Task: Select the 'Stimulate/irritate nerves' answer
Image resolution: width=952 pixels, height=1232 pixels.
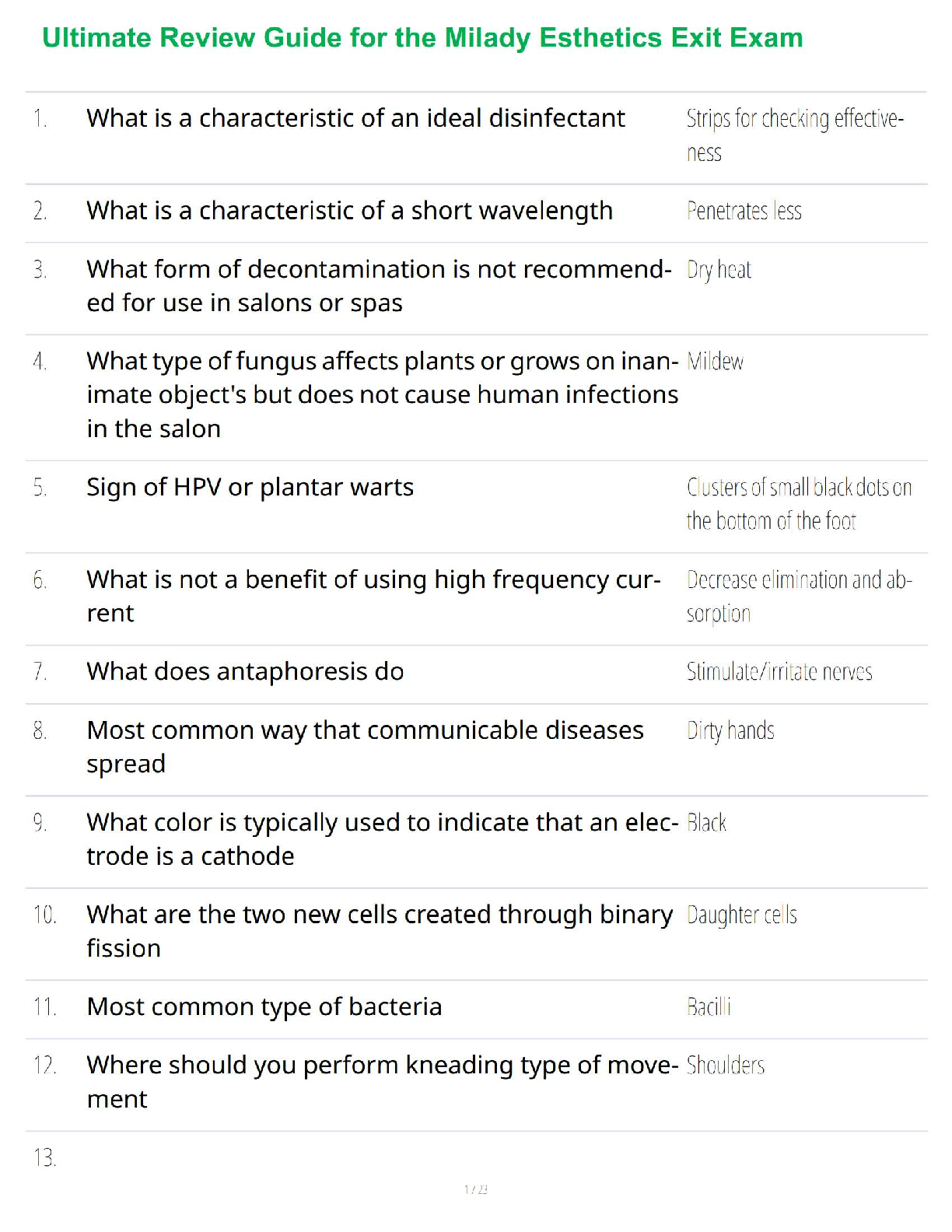Action: point(779,672)
